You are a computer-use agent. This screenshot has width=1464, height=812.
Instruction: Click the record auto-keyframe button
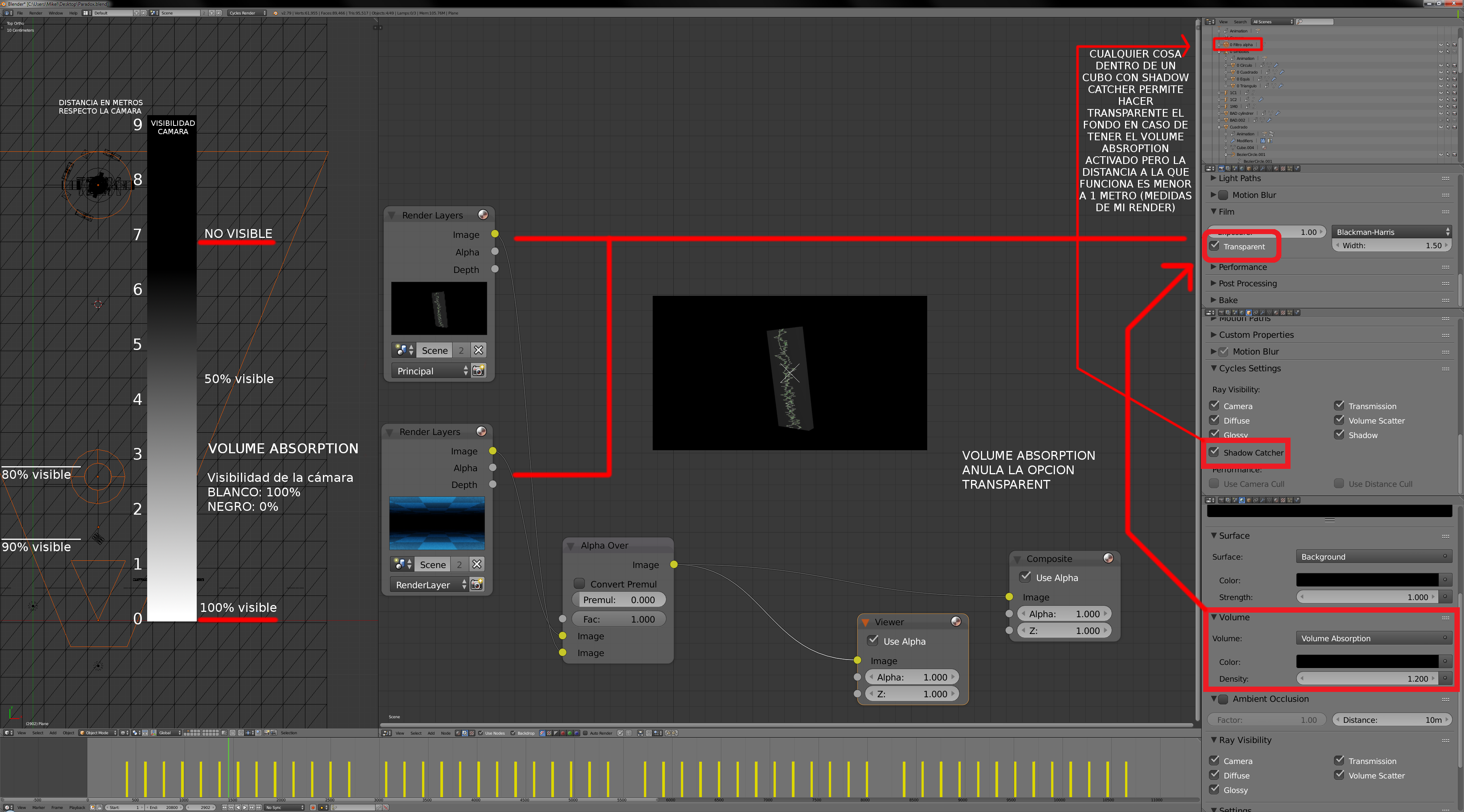click(313, 807)
